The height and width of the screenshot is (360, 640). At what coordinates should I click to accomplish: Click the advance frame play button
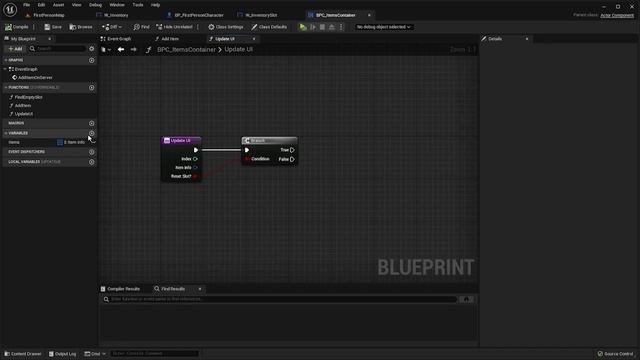pyautogui.click(x=313, y=27)
